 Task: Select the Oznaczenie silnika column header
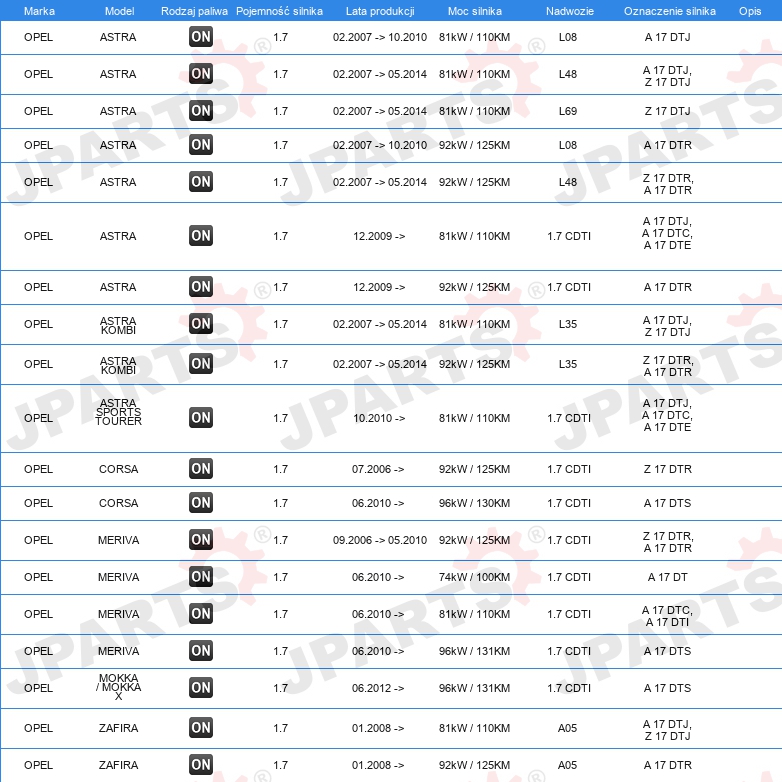(x=669, y=11)
